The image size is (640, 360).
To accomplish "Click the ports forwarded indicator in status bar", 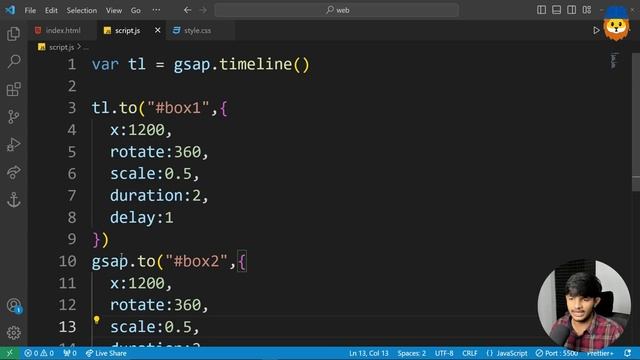I will [x=70, y=353].
